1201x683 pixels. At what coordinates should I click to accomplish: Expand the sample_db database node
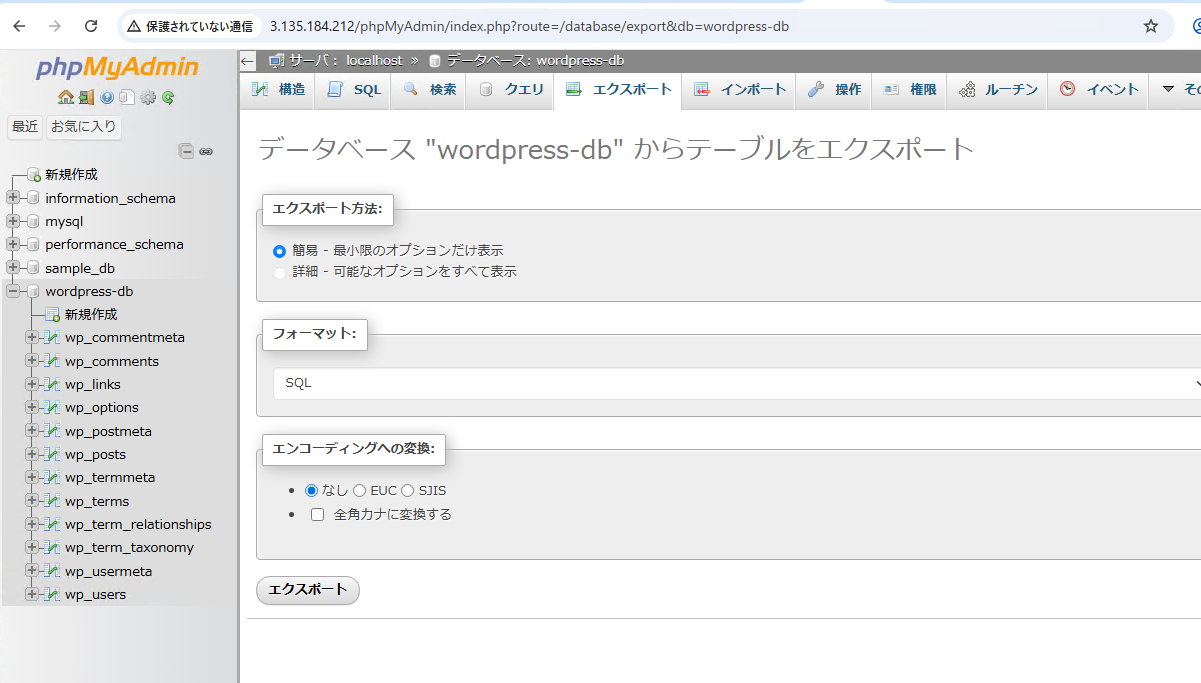click(x=14, y=268)
